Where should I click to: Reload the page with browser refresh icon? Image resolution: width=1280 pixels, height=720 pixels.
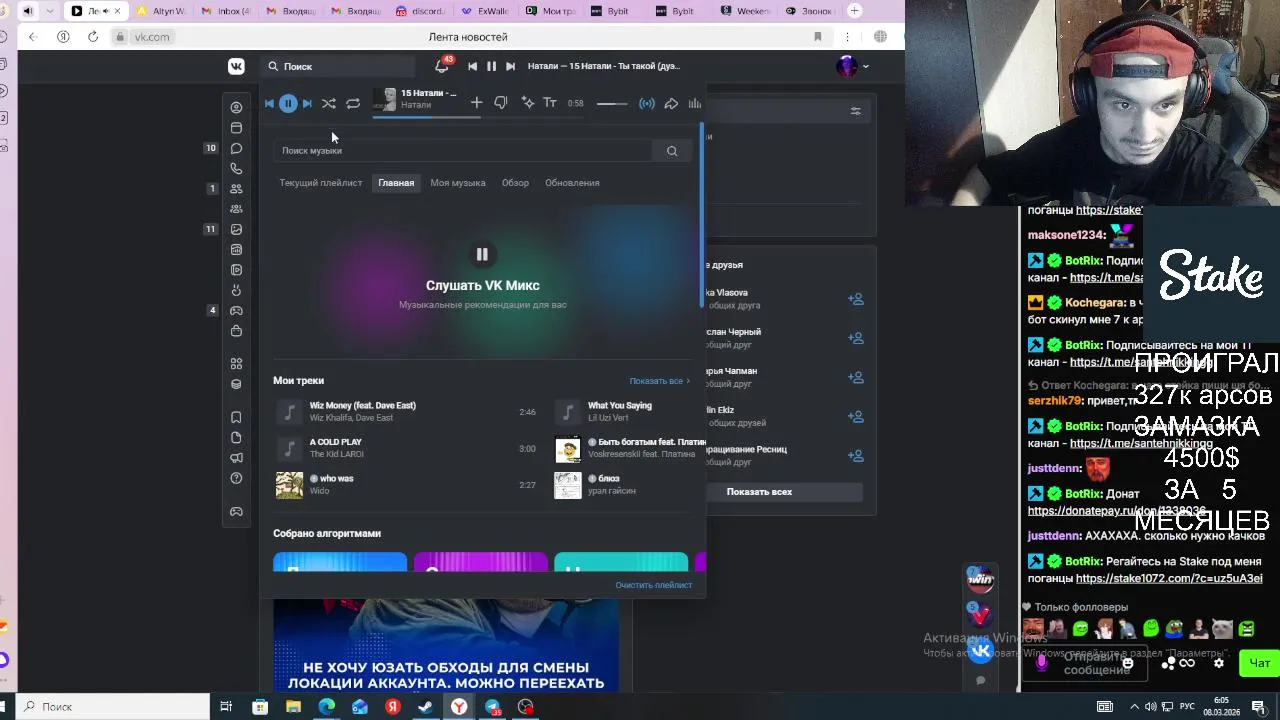[x=93, y=37]
